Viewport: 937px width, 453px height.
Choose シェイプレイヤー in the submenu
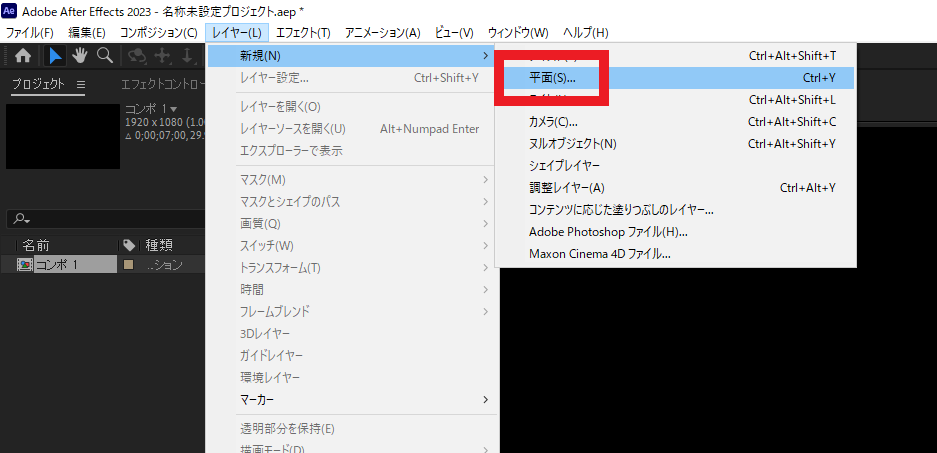point(675,166)
